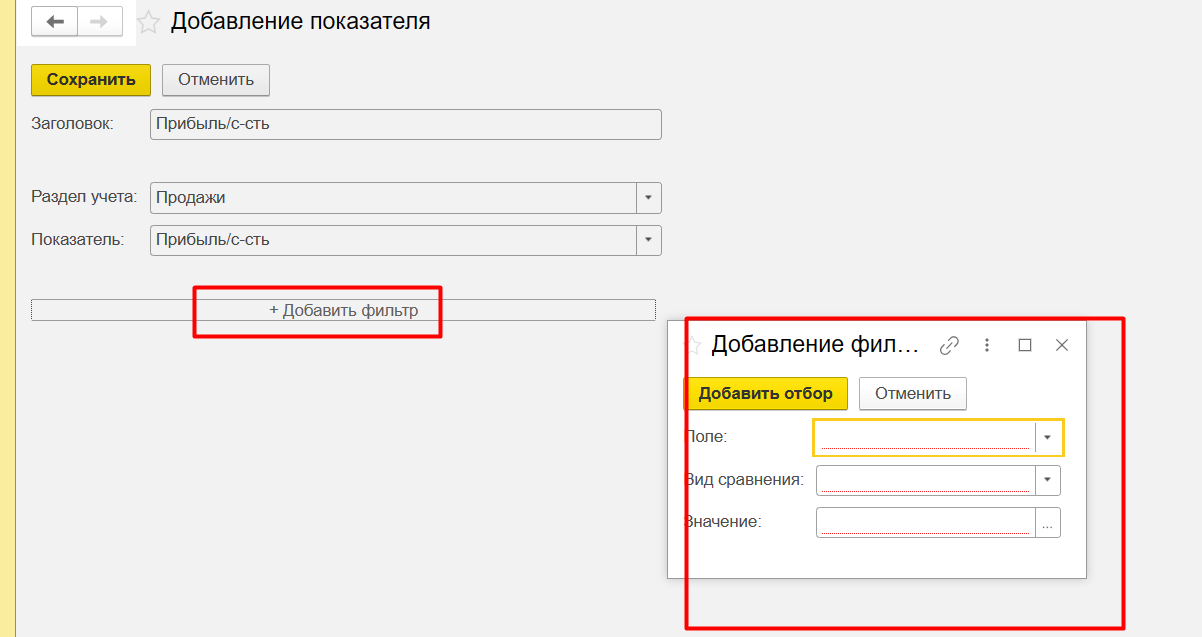Close the Добавление фильтра dialog
The width and height of the screenshot is (1202, 637).
[x=1062, y=345]
